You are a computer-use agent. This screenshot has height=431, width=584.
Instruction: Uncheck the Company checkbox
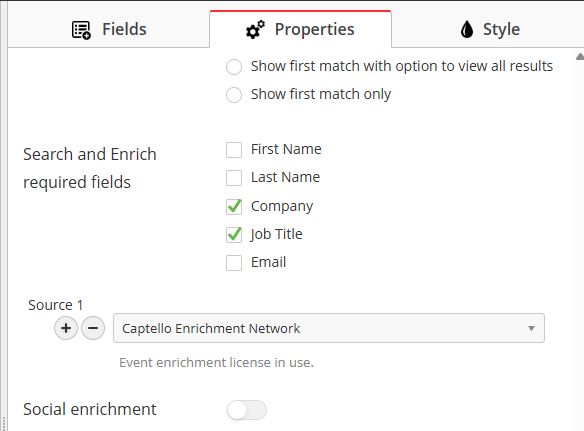[x=234, y=206]
